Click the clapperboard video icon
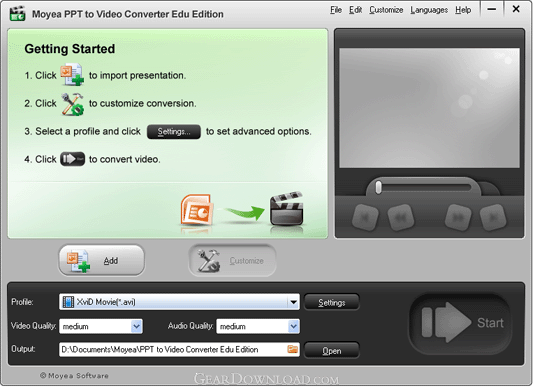The height and width of the screenshot is (388, 535). click(286, 209)
